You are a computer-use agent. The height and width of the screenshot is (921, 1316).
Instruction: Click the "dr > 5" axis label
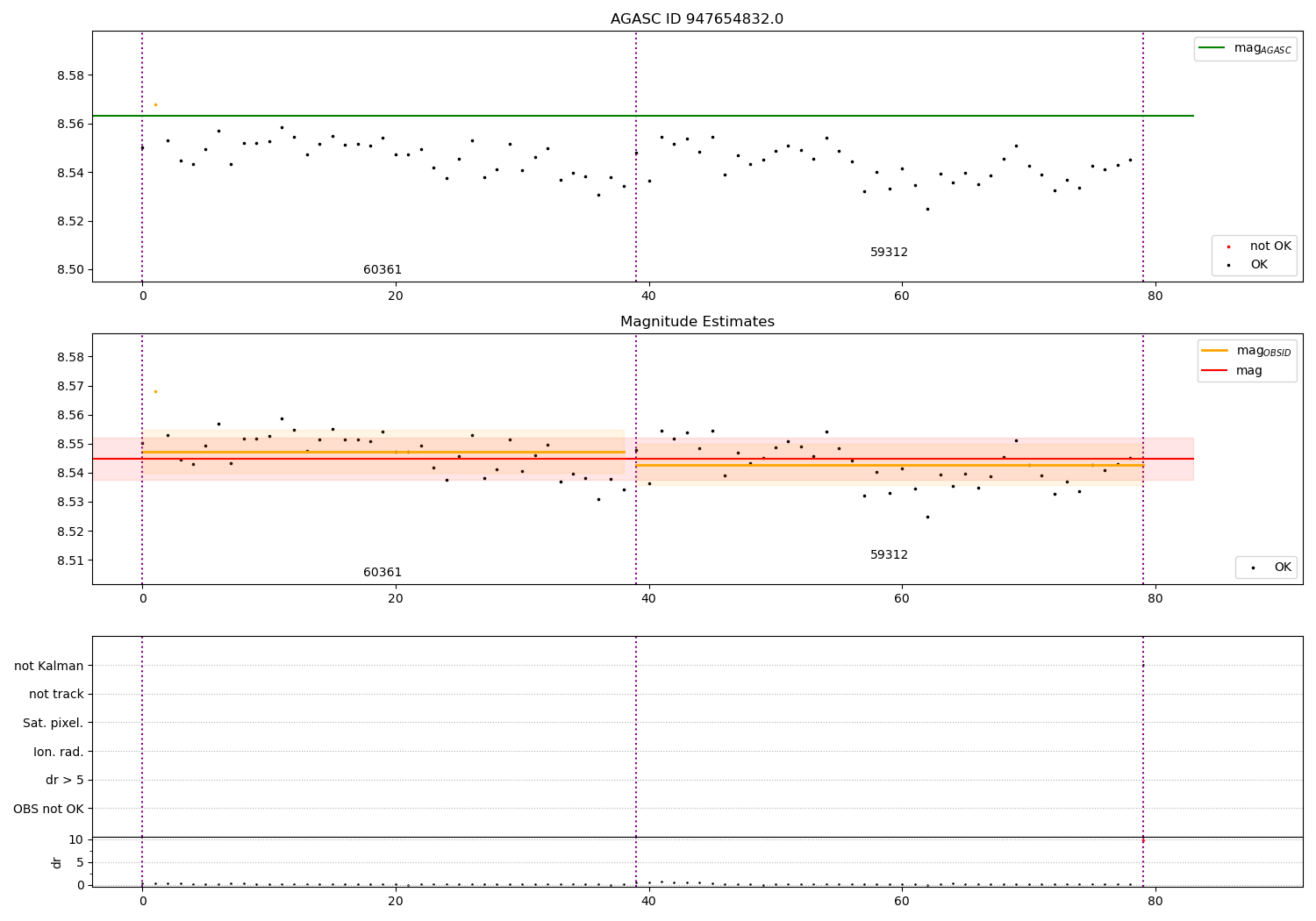click(x=65, y=781)
